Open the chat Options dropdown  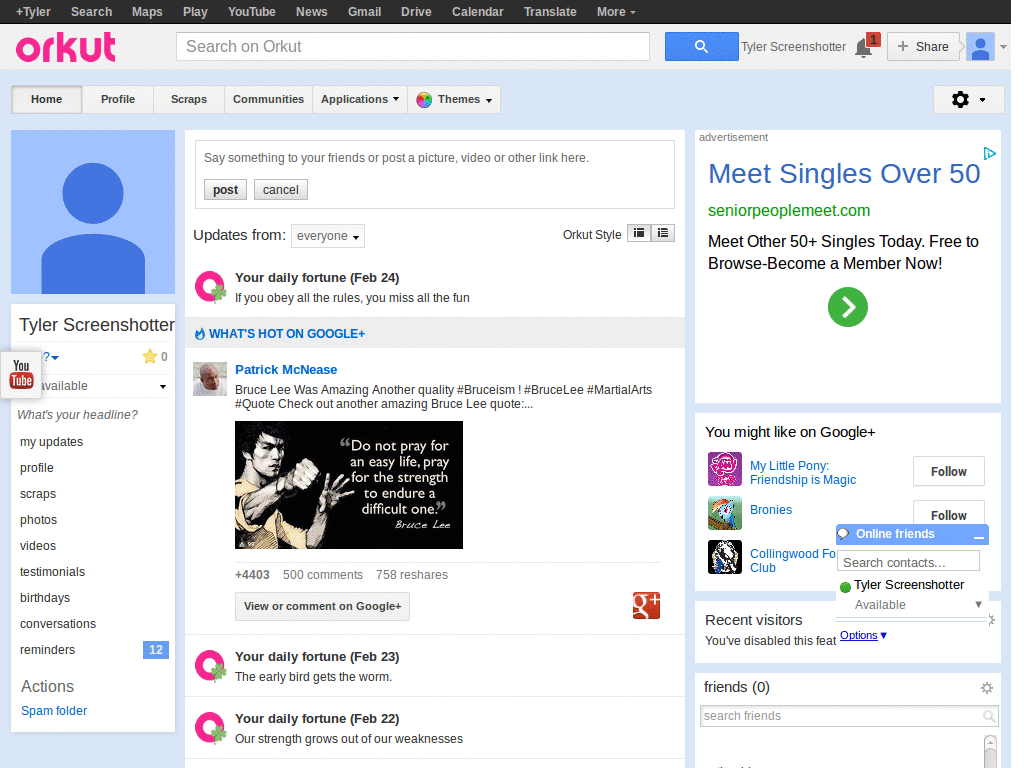[863, 635]
